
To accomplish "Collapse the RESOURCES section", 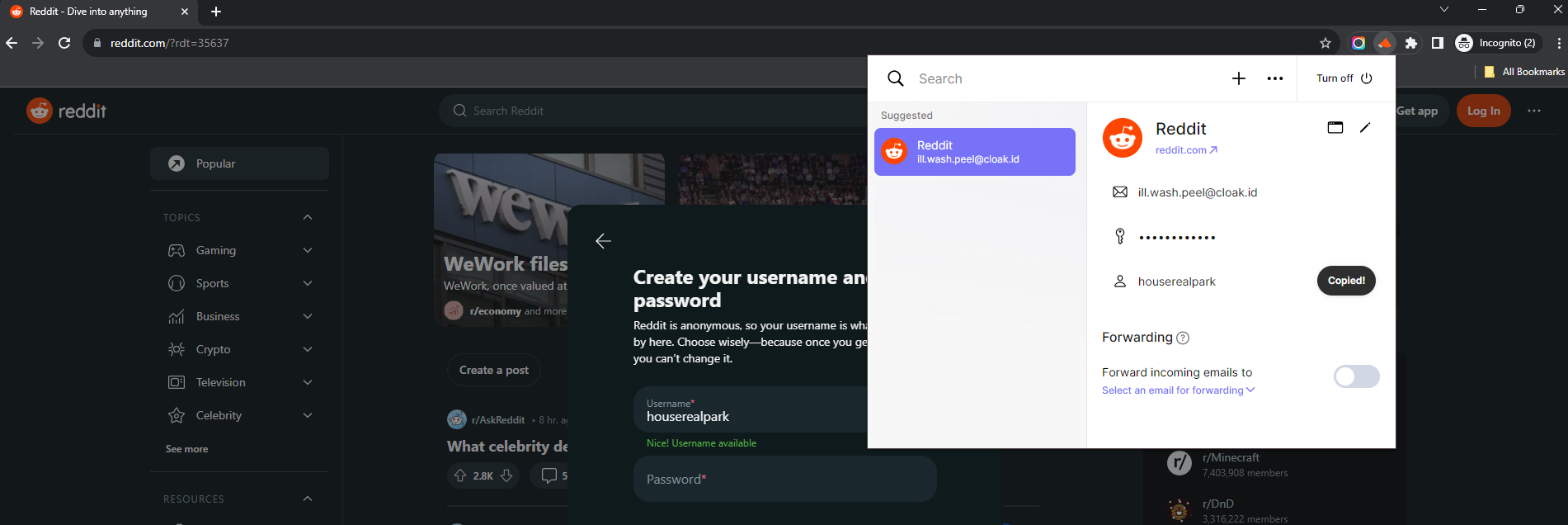I will pyautogui.click(x=308, y=499).
